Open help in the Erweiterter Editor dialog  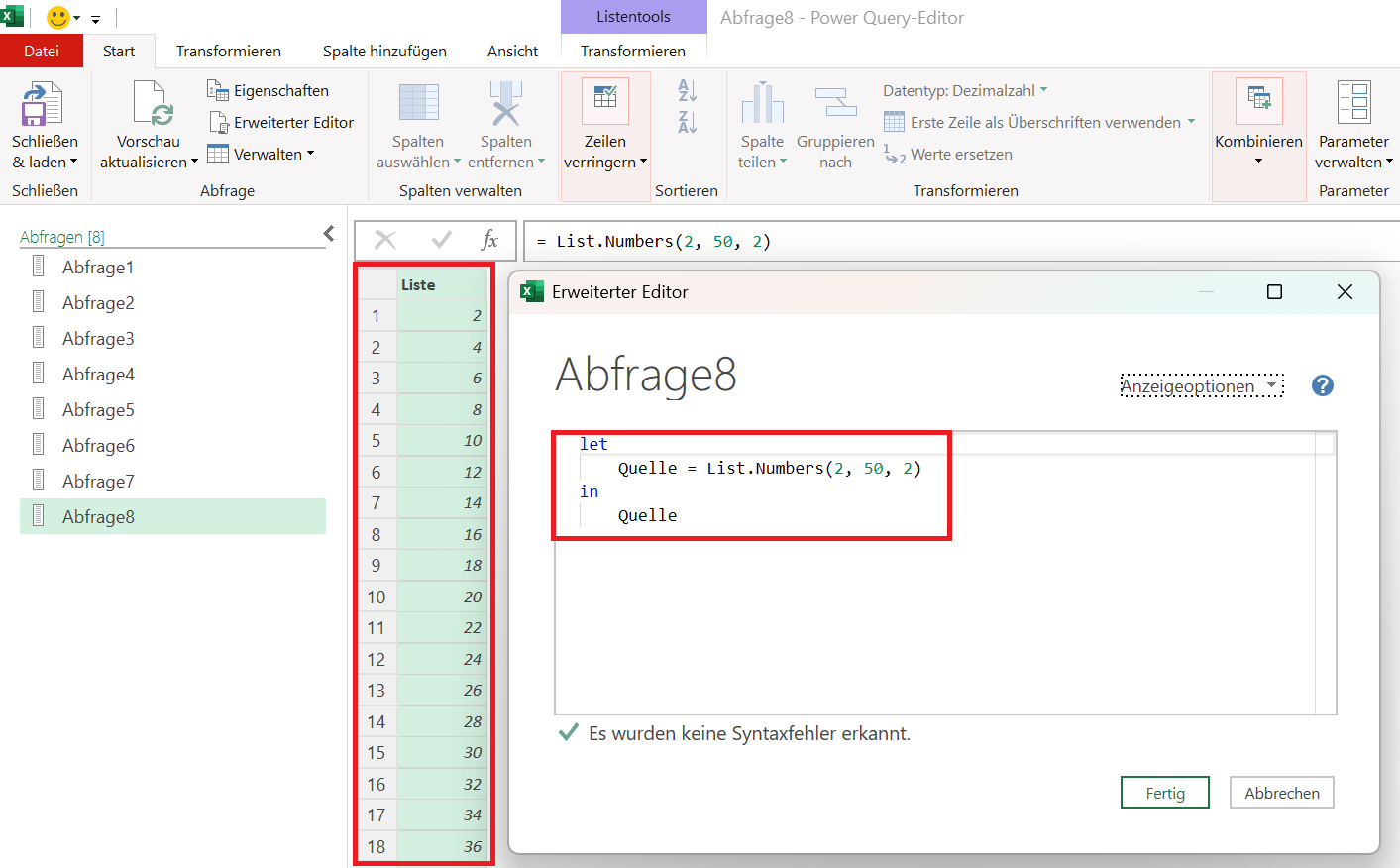pos(1323,385)
